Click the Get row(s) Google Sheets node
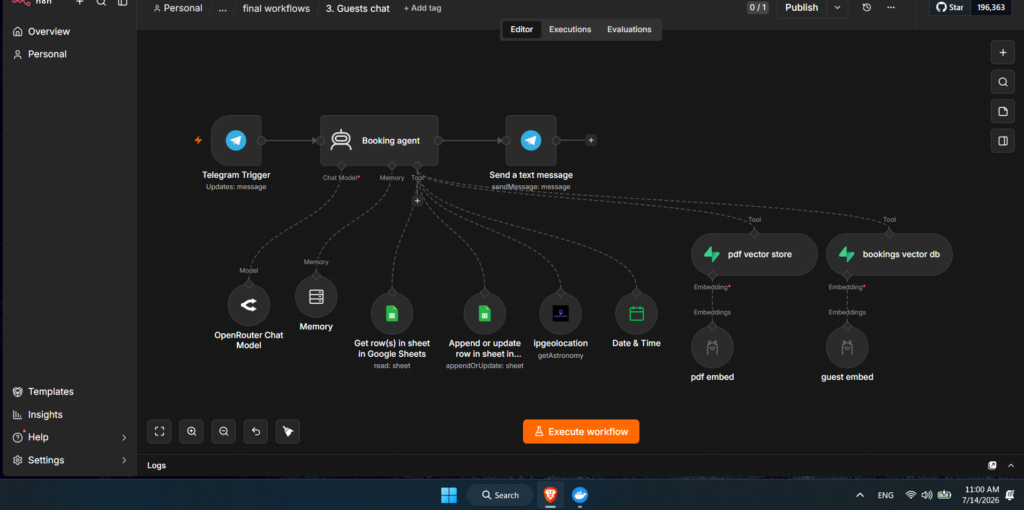The height and width of the screenshot is (510, 1024). point(392,313)
